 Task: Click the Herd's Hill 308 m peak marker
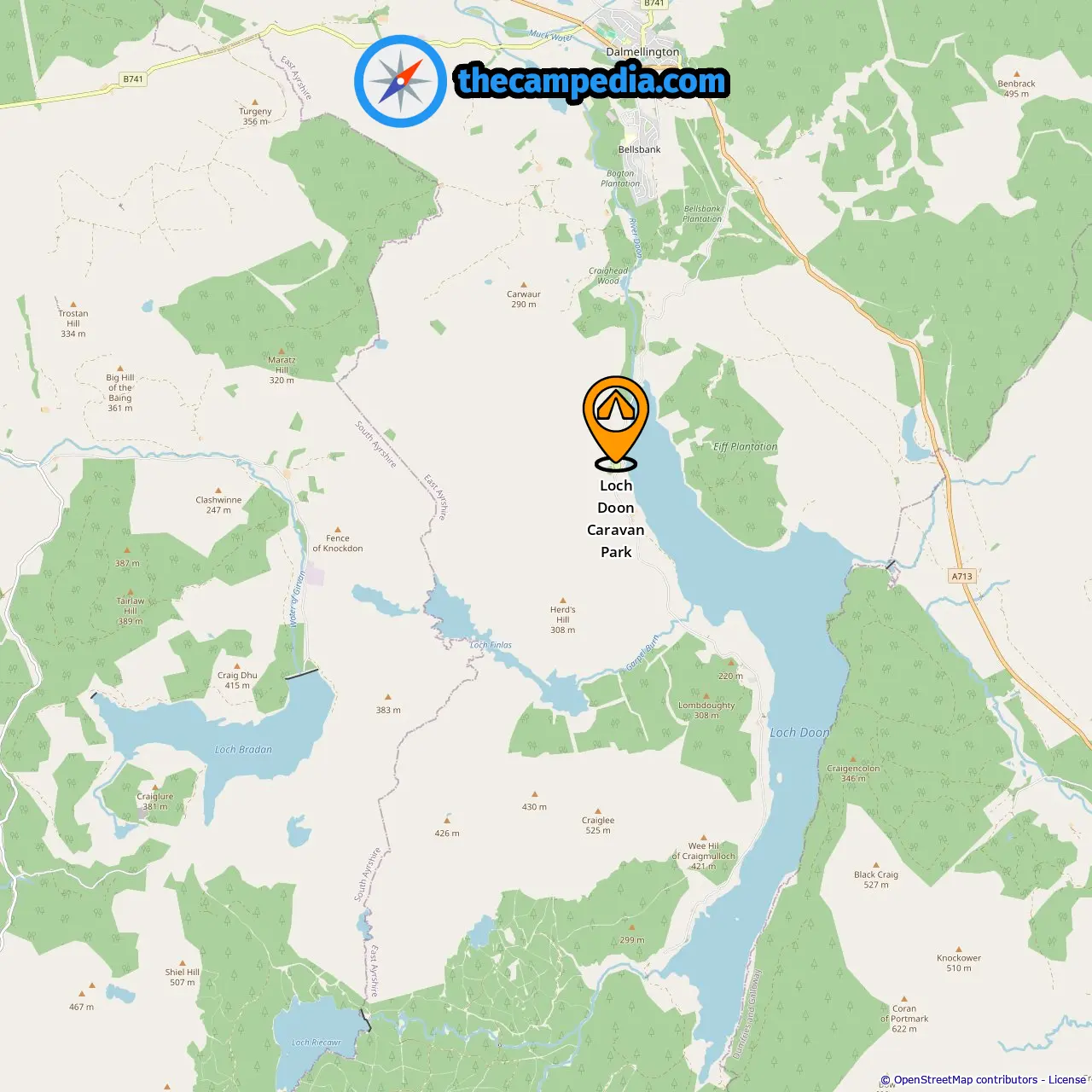click(x=562, y=601)
